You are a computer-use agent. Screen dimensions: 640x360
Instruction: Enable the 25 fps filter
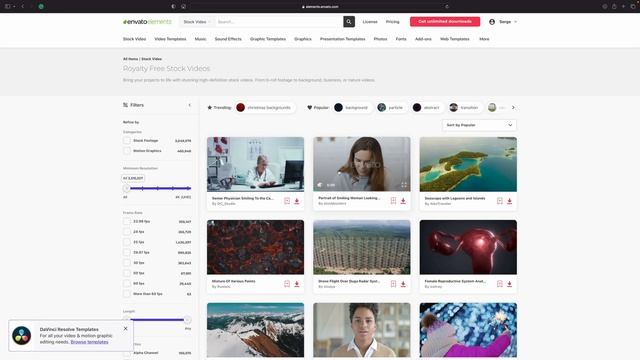point(127,242)
